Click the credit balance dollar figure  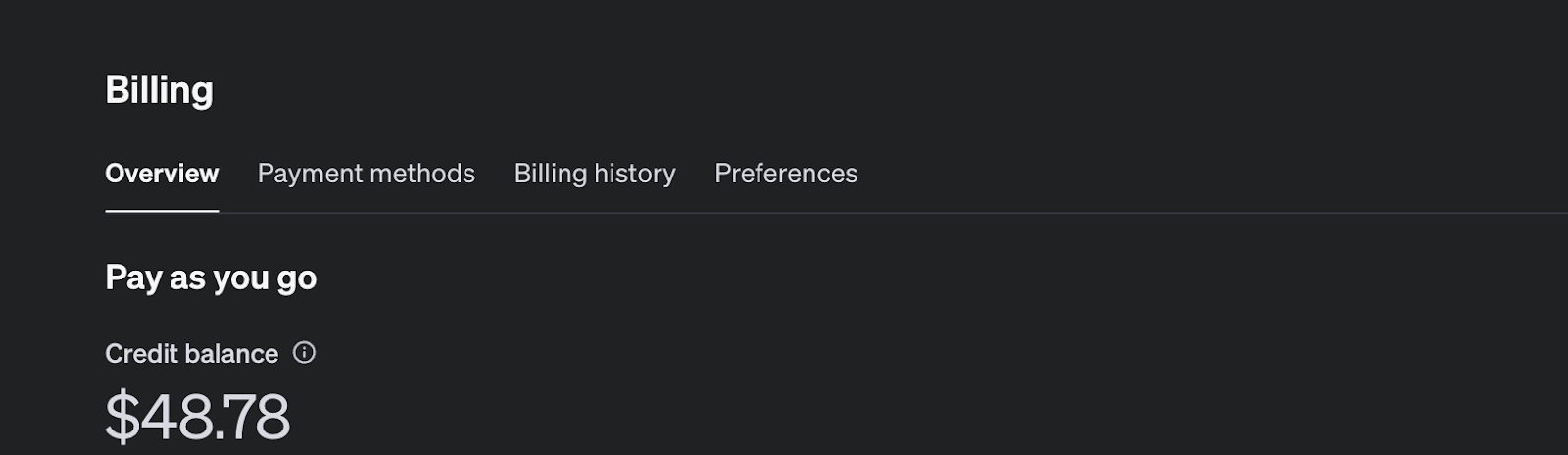pos(197,416)
